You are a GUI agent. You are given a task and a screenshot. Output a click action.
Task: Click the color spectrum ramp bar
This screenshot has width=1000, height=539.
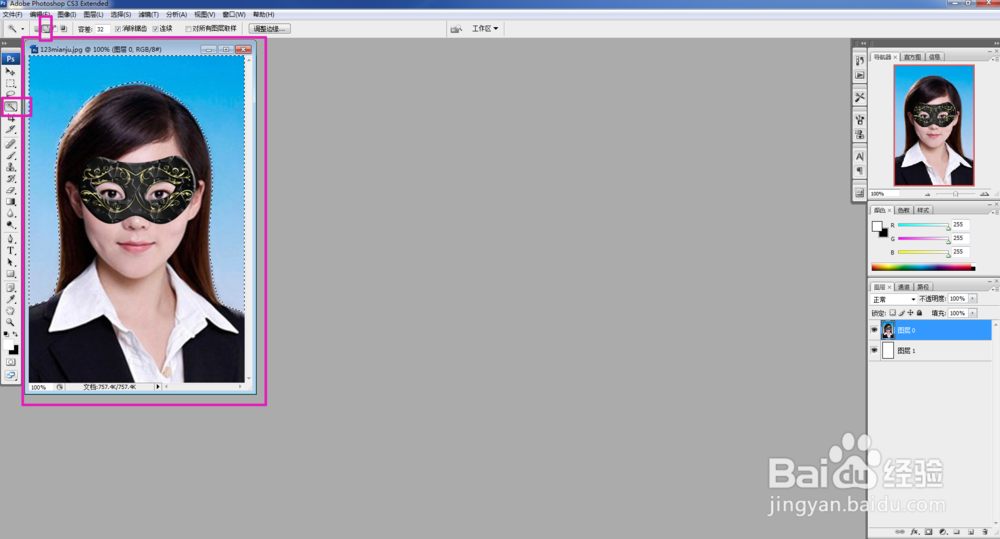tap(923, 267)
